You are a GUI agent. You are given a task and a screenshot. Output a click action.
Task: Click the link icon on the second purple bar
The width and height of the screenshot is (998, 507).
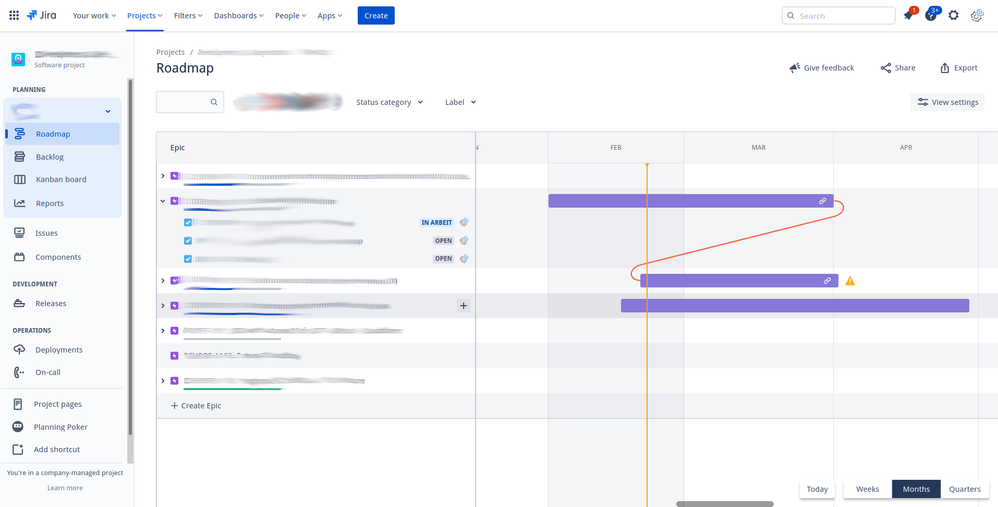[827, 281]
